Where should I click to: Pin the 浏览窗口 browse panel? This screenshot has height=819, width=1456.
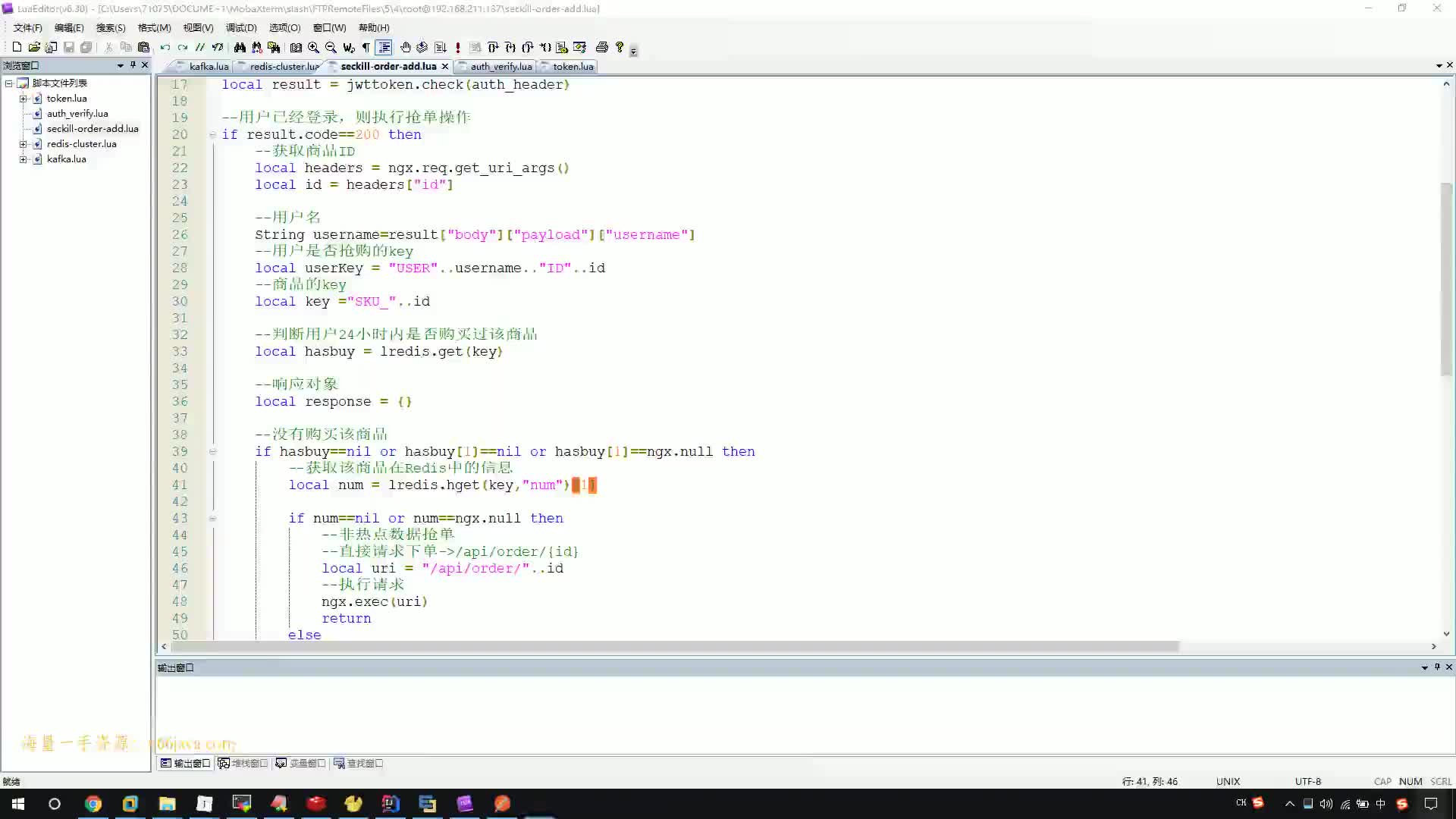click(133, 65)
